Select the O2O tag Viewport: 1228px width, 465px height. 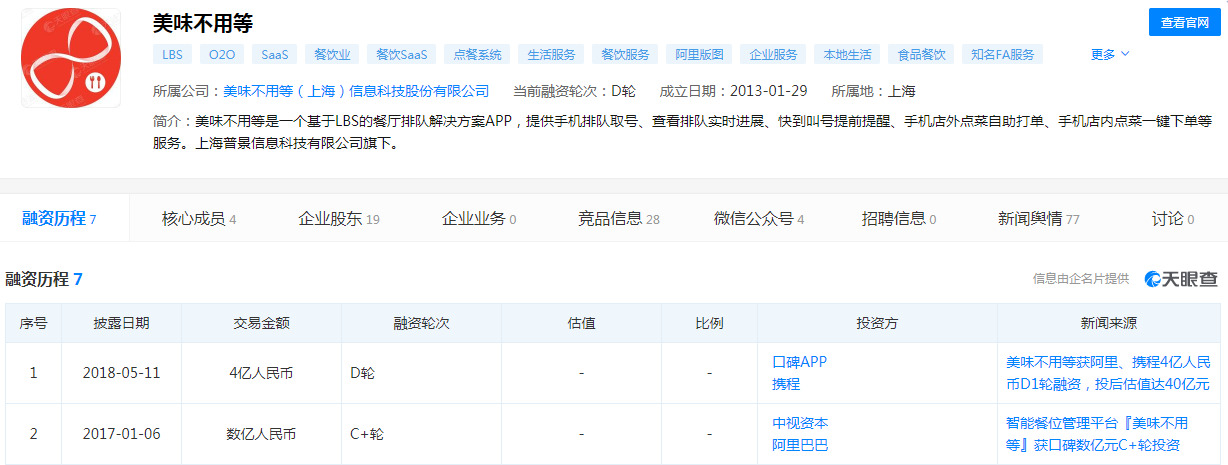pyautogui.click(x=221, y=54)
